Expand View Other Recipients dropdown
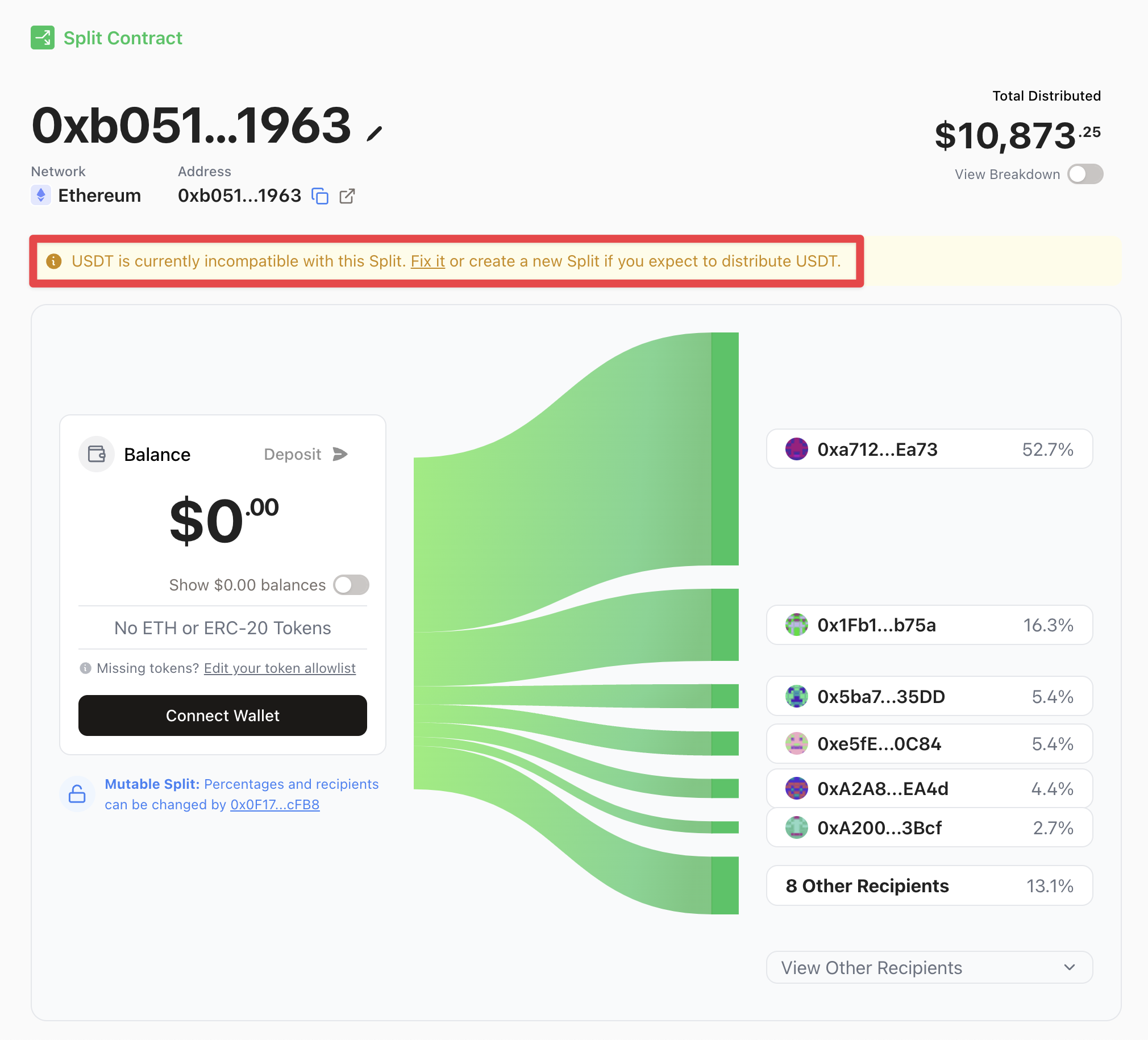This screenshot has width=1148, height=1040. click(929, 968)
